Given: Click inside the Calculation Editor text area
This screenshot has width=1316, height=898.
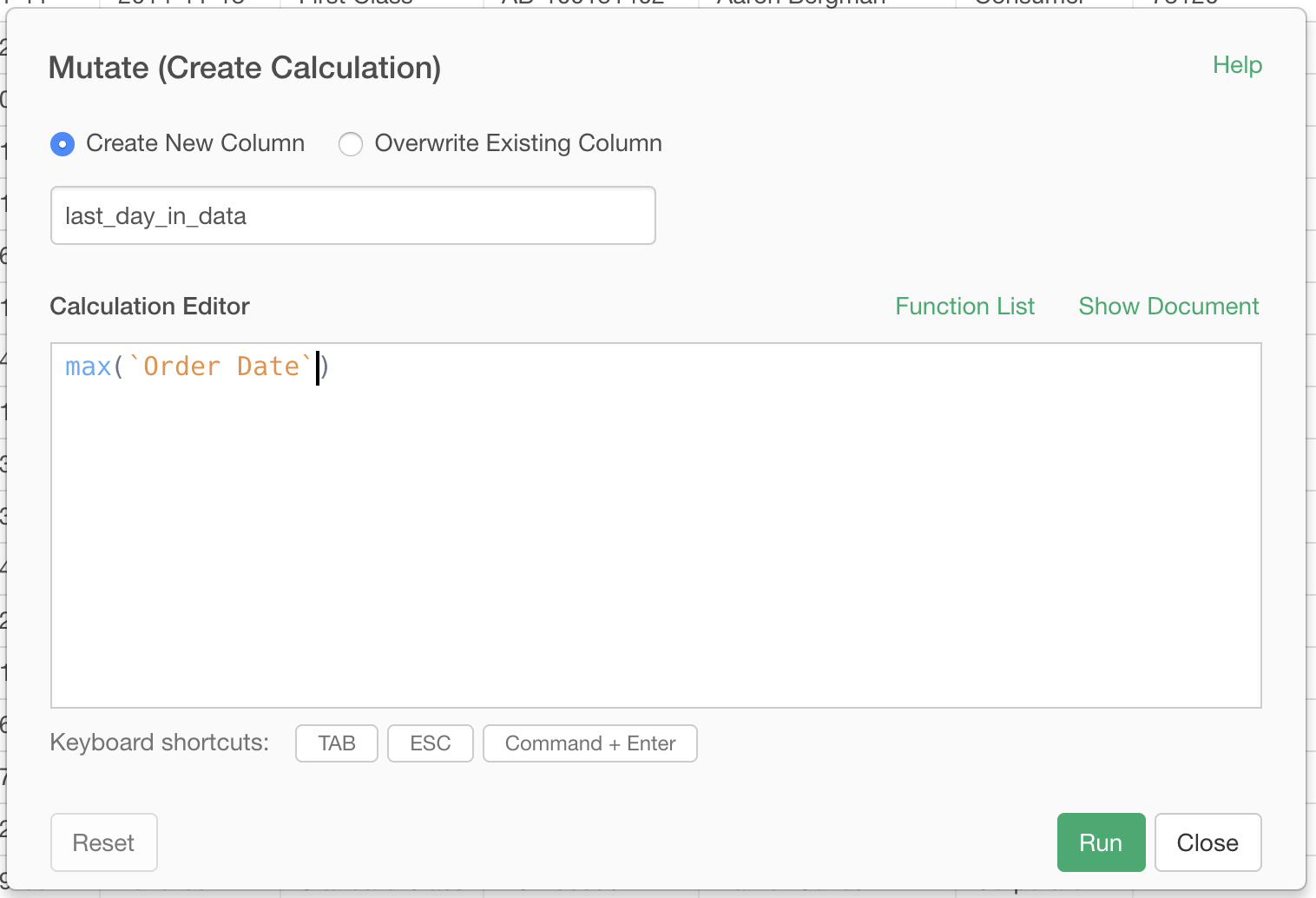Looking at the screenshot, I should coord(656,525).
